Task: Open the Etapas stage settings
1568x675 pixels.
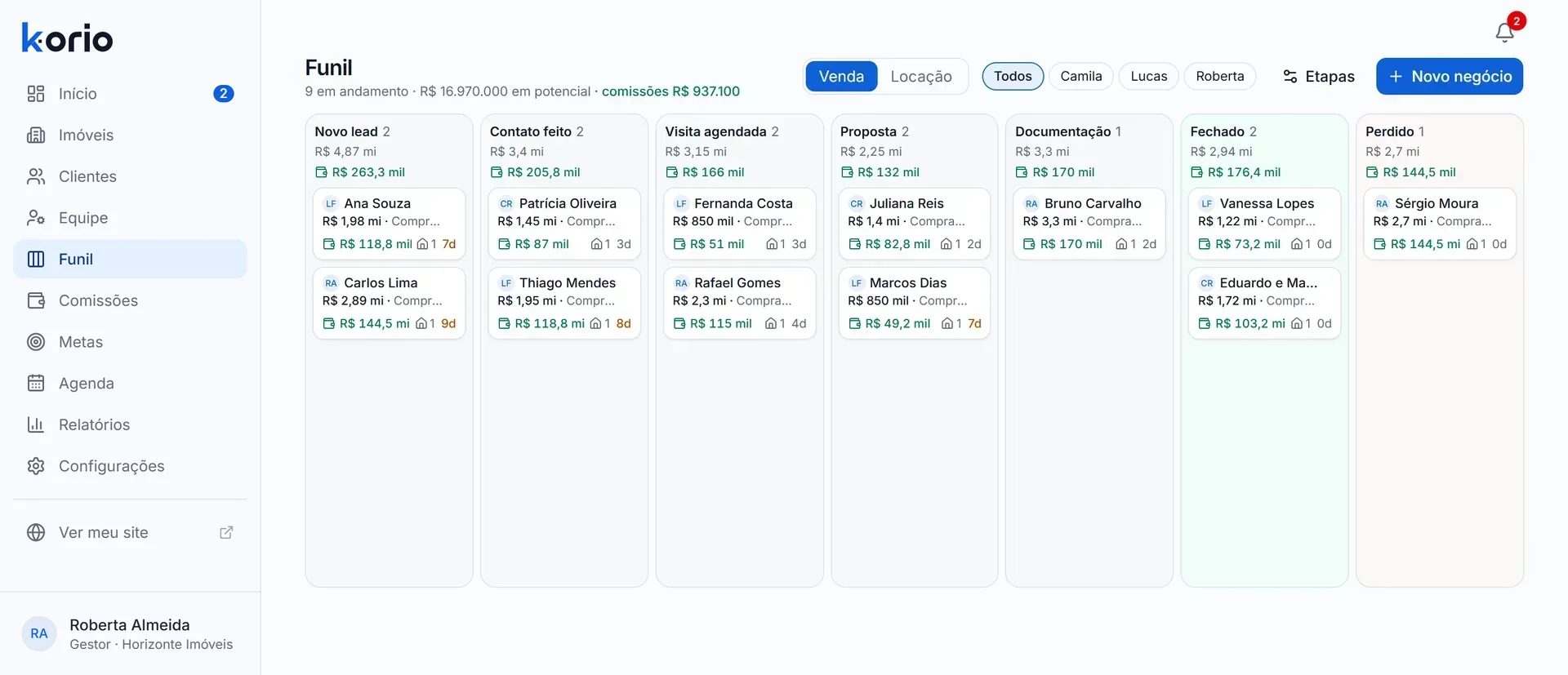Action: (x=1319, y=77)
